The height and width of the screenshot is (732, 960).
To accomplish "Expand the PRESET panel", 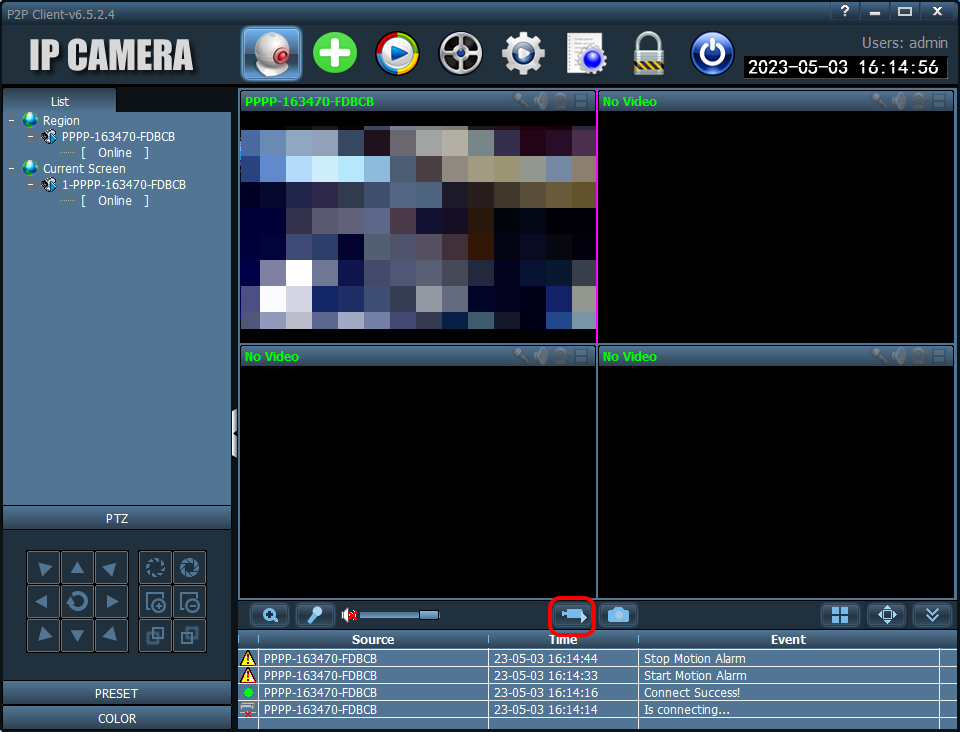I will point(117,693).
